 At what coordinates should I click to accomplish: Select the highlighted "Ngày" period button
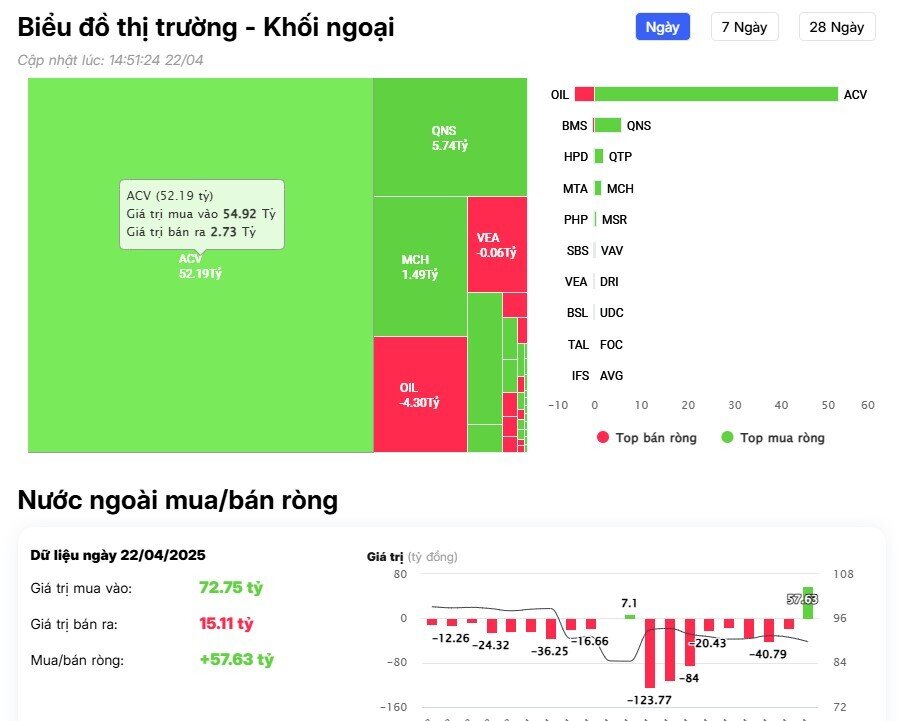click(662, 26)
